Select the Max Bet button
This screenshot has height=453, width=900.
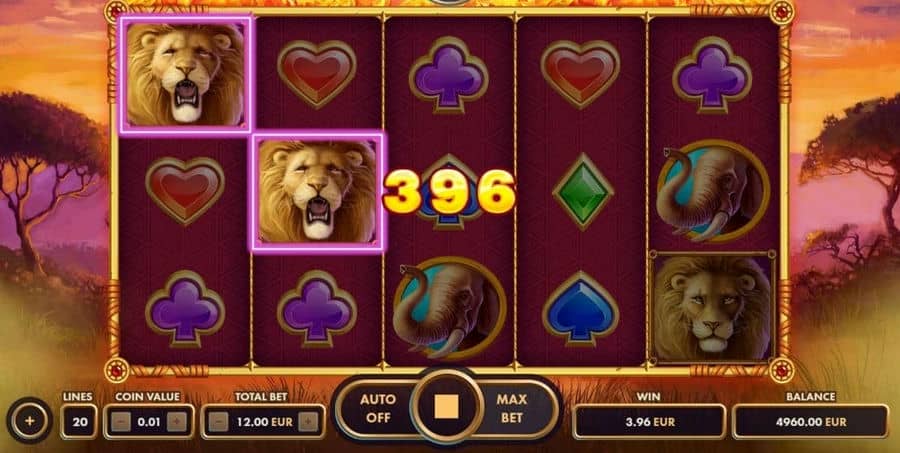[x=511, y=408]
